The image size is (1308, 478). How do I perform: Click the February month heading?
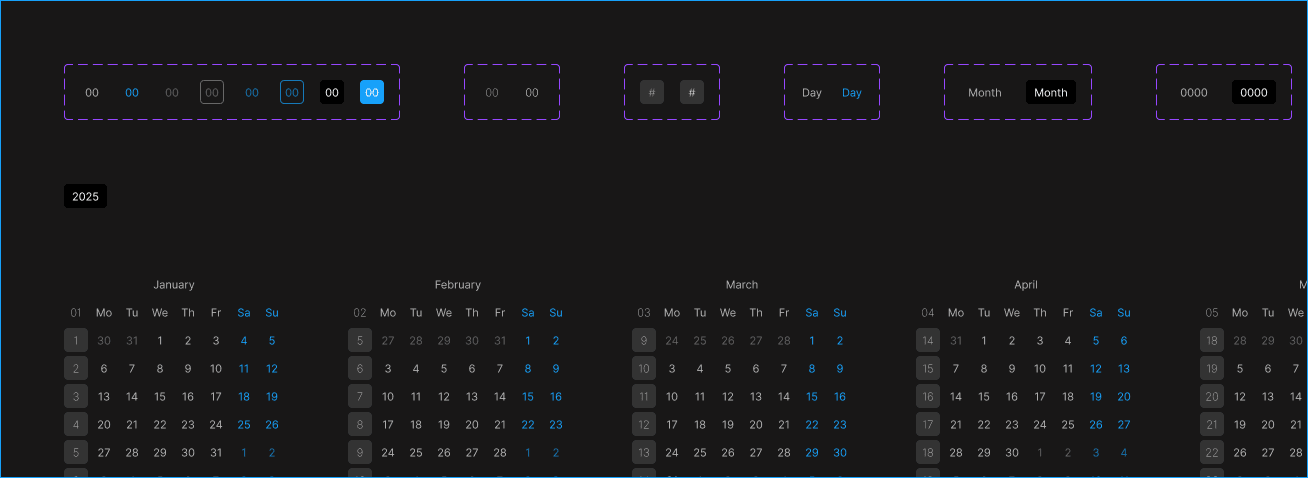[x=458, y=285]
